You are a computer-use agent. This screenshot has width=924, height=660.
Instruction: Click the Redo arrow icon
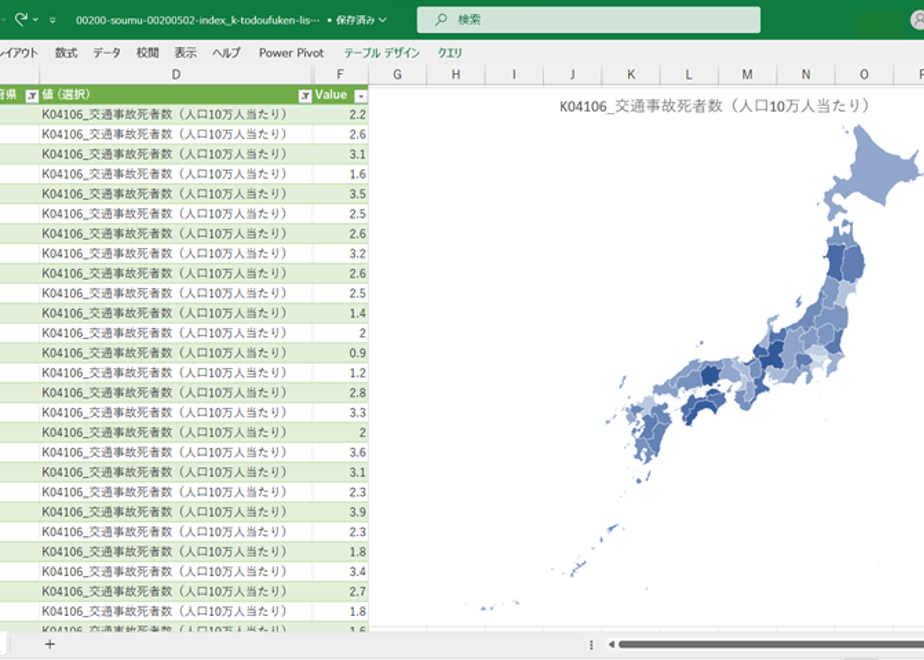[21, 19]
